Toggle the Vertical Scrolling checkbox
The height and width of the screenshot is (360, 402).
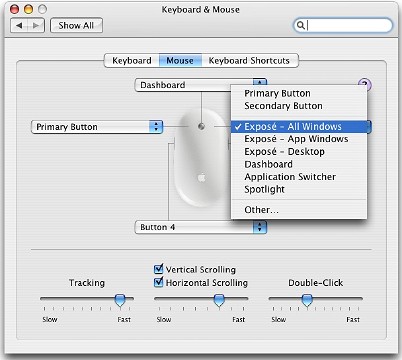click(x=159, y=269)
